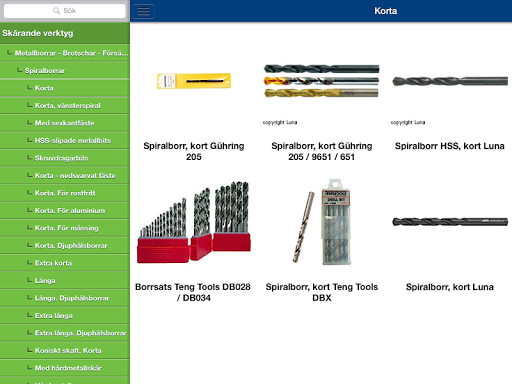Open Borrsats Teng Tools DB028 / DB034 title

(x=193, y=292)
